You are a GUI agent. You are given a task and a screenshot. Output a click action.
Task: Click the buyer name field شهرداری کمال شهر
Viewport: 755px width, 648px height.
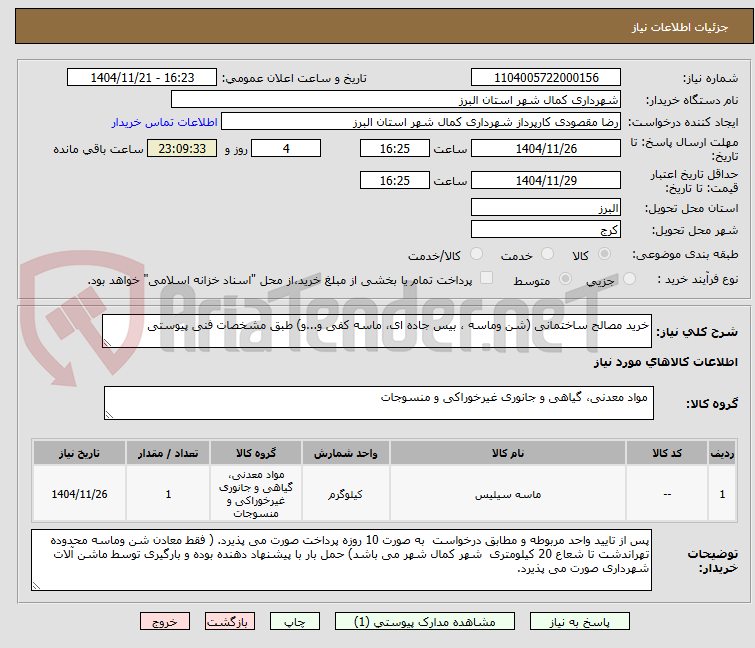(396, 100)
